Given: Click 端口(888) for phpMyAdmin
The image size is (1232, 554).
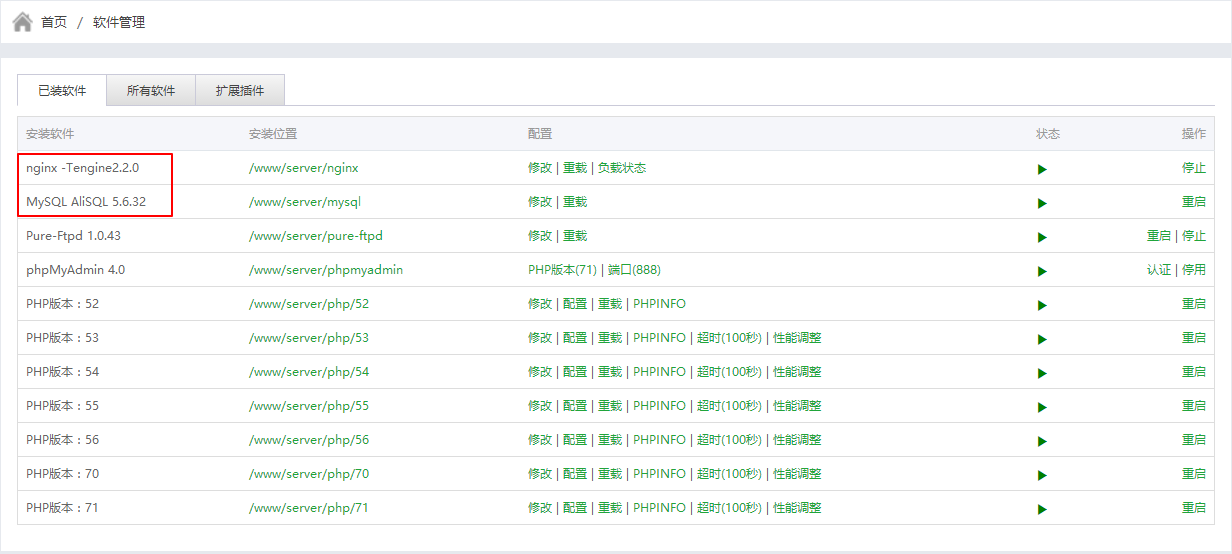Looking at the screenshot, I should (634, 270).
